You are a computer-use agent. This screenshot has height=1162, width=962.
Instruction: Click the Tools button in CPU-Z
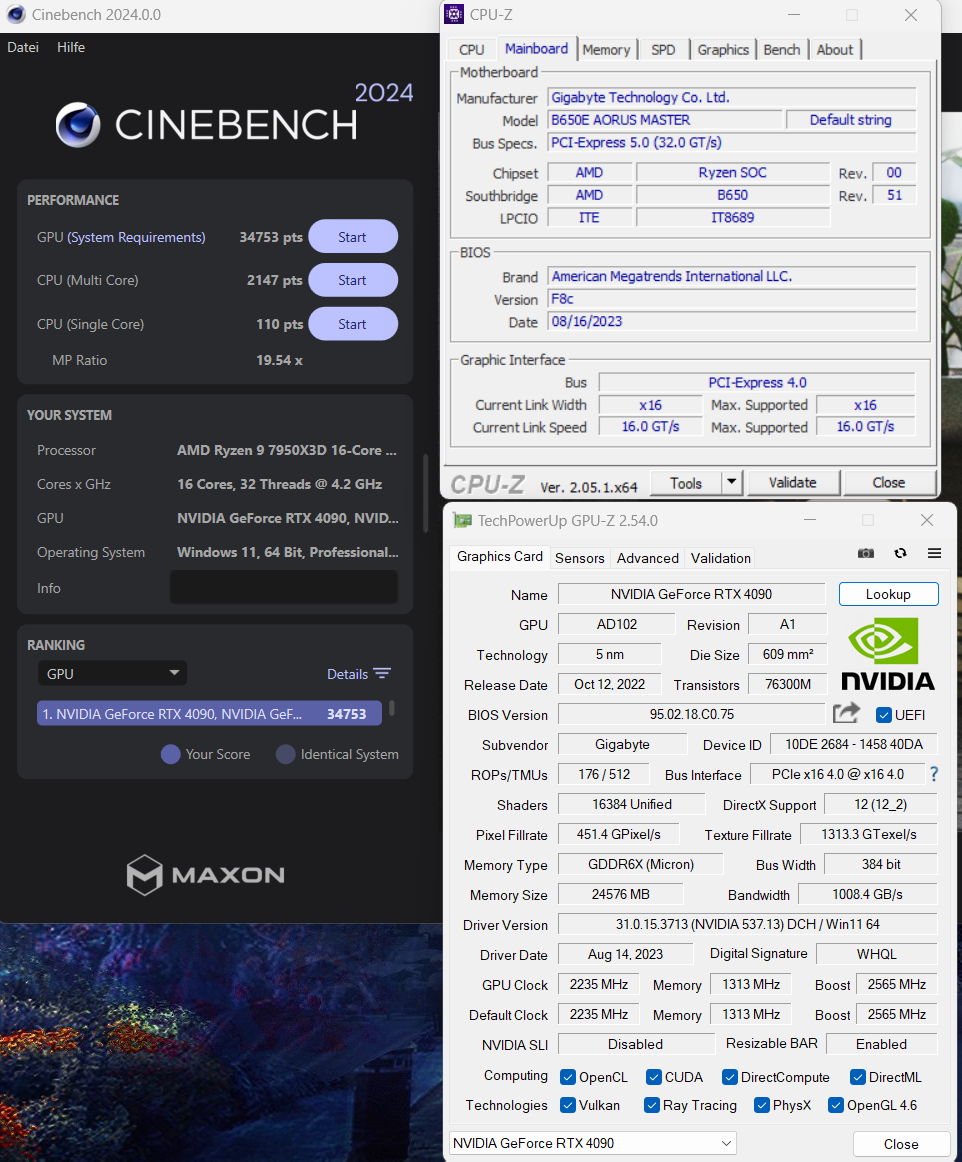(686, 482)
